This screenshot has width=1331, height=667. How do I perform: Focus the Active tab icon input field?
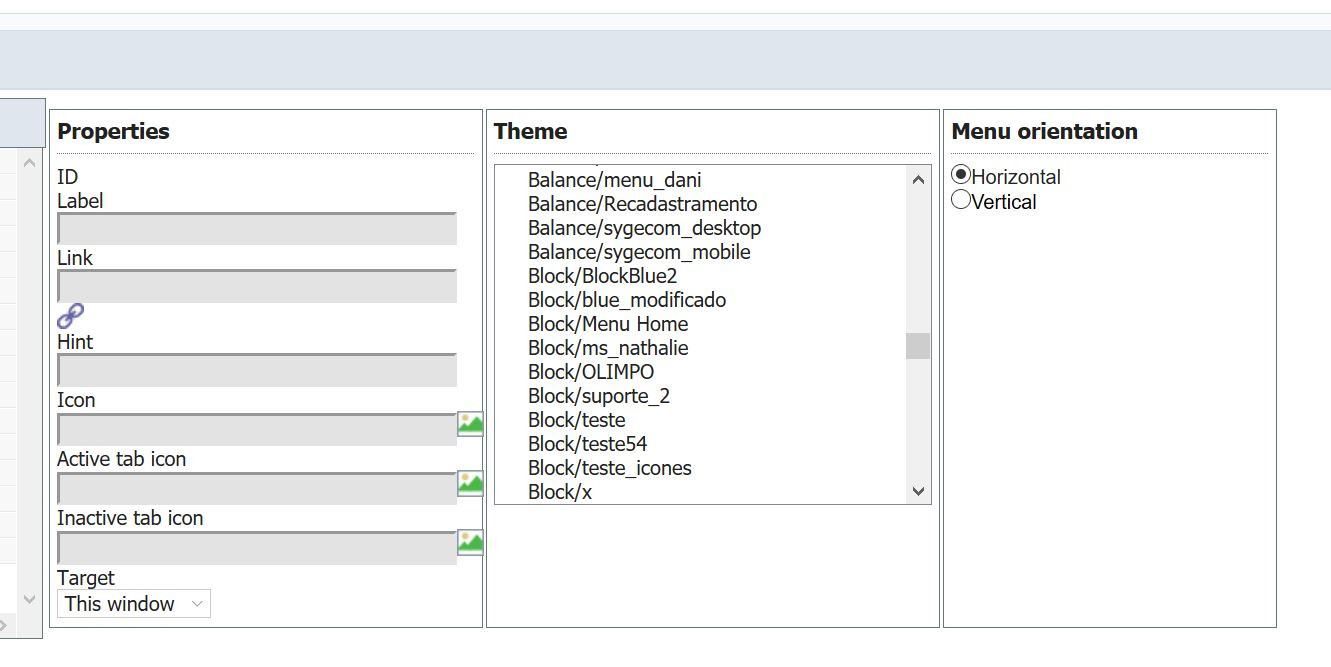(x=257, y=488)
